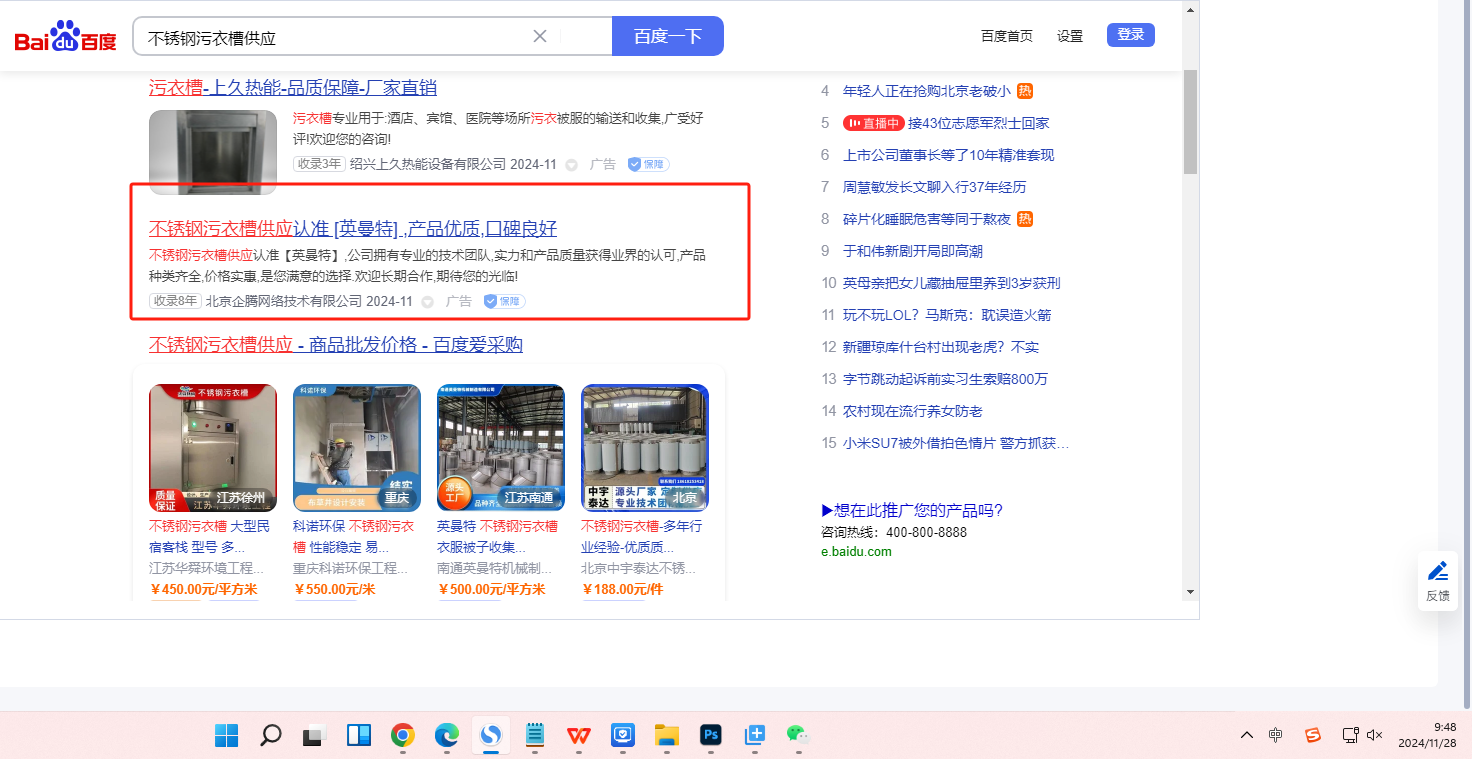The width and height of the screenshot is (1472, 759).
Task: Open the blue shield monitor app on taskbar
Action: 623,736
